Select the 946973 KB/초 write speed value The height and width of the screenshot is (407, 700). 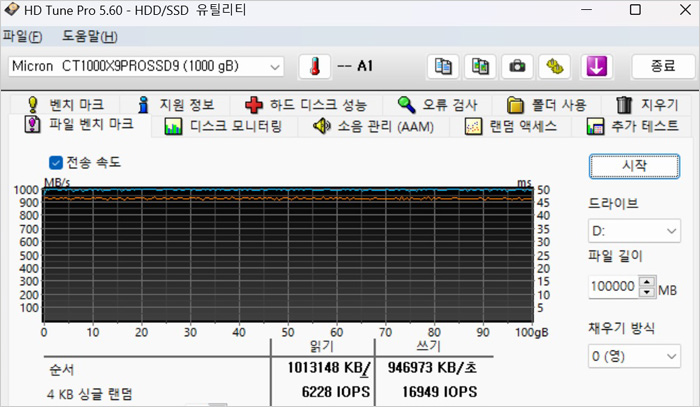click(x=432, y=368)
